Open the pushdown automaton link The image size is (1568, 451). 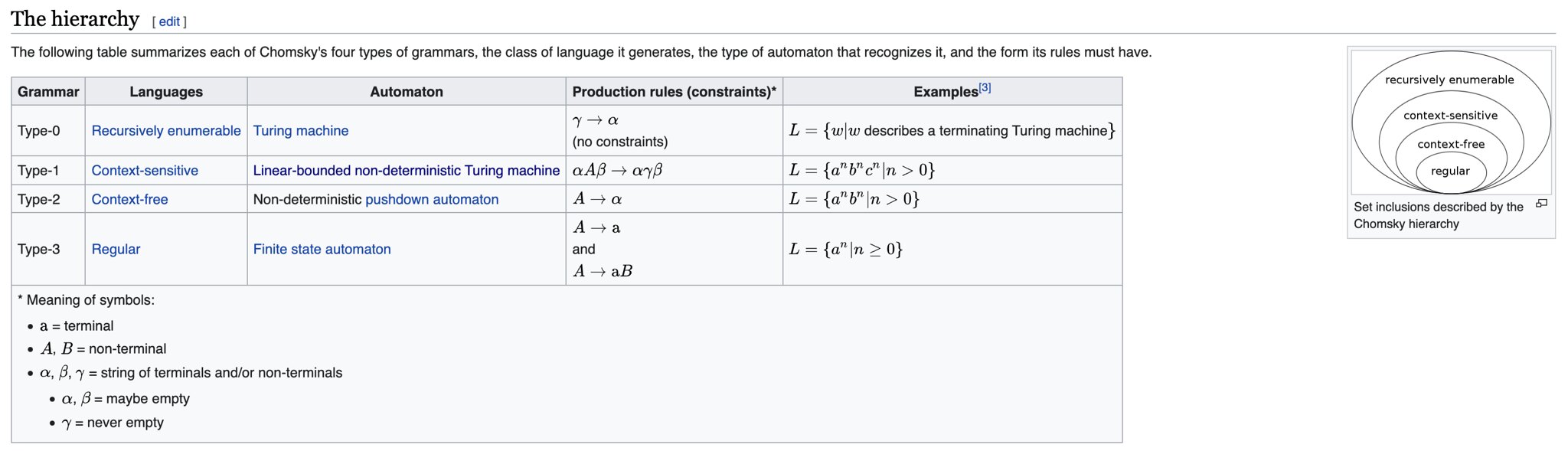click(x=432, y=200)
